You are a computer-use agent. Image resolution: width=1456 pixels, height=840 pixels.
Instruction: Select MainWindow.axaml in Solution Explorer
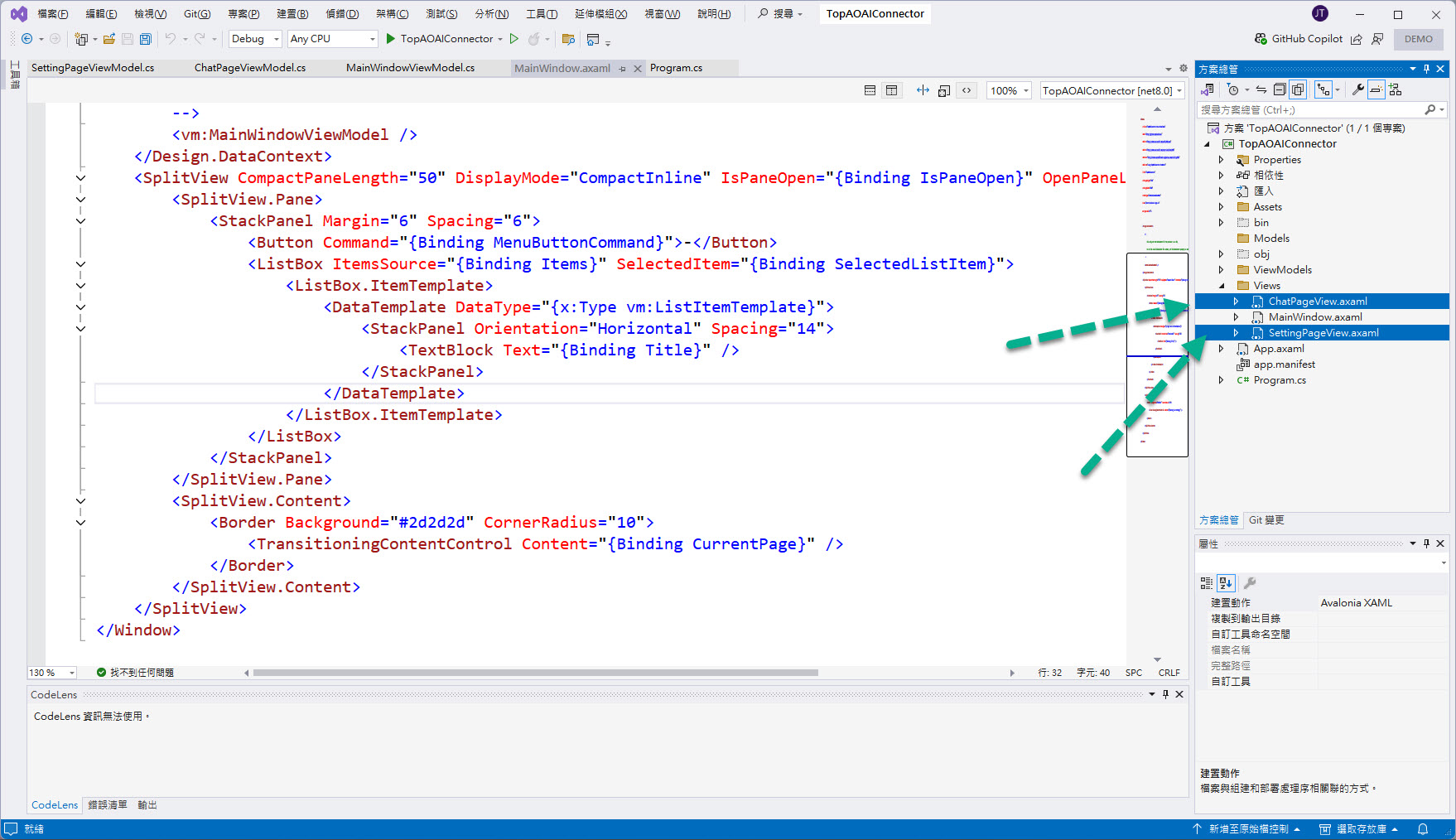1315,317
